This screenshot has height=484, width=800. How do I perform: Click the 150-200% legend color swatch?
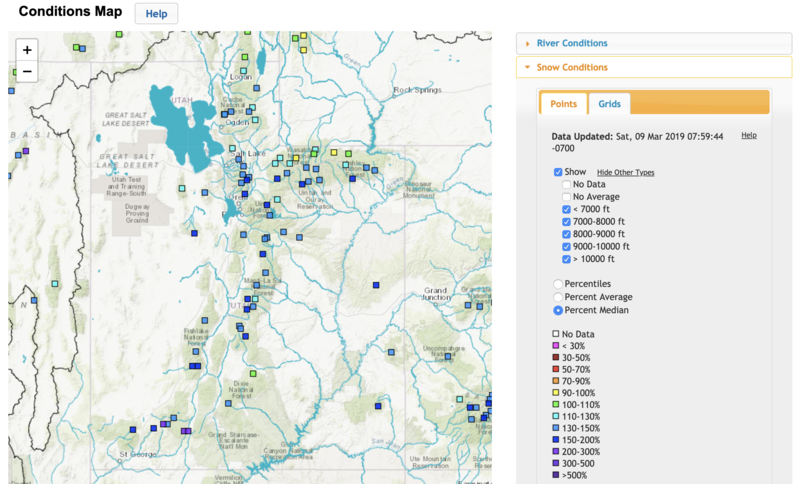557,438
